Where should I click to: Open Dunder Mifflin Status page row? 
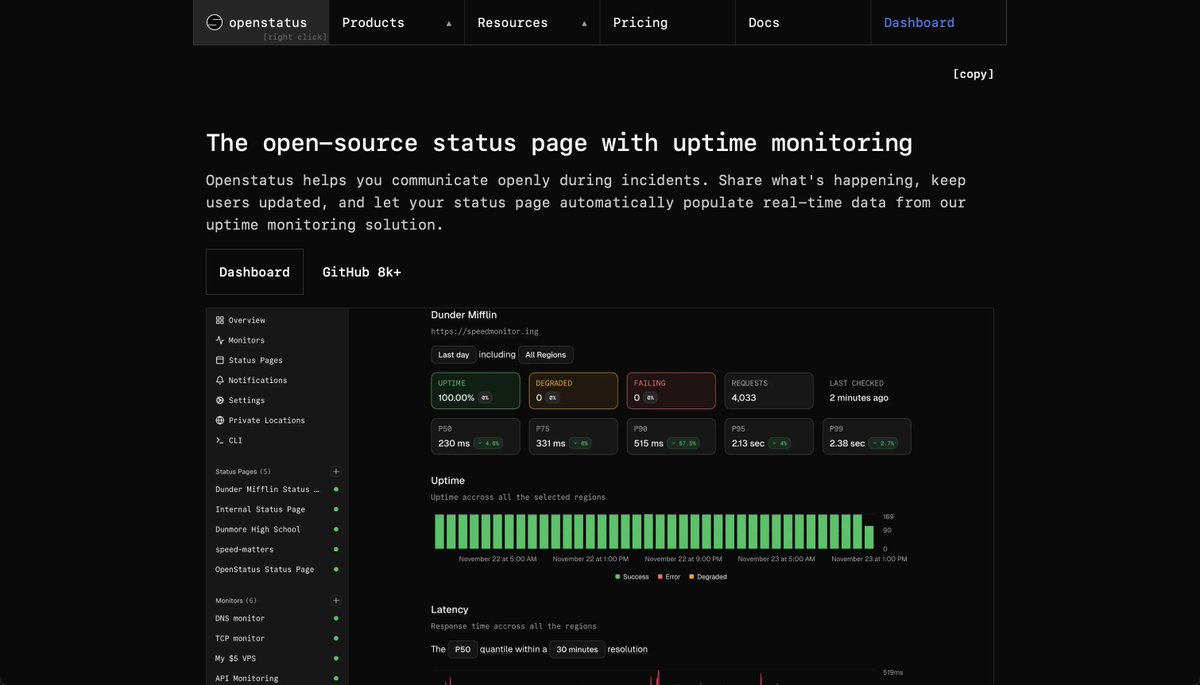277,489
